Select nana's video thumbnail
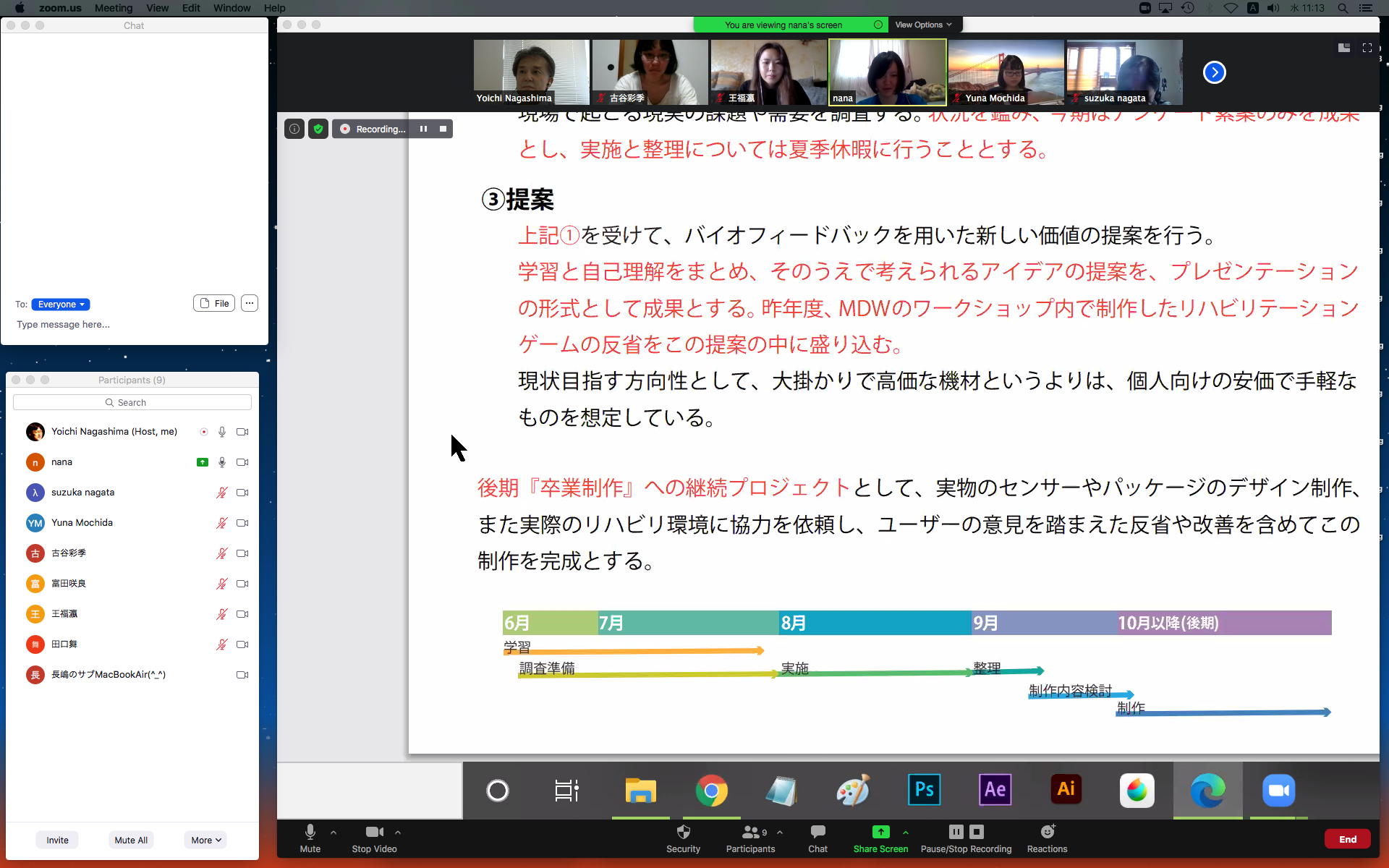The width and height of the screenshot is (1389, 868). point(887,71)
